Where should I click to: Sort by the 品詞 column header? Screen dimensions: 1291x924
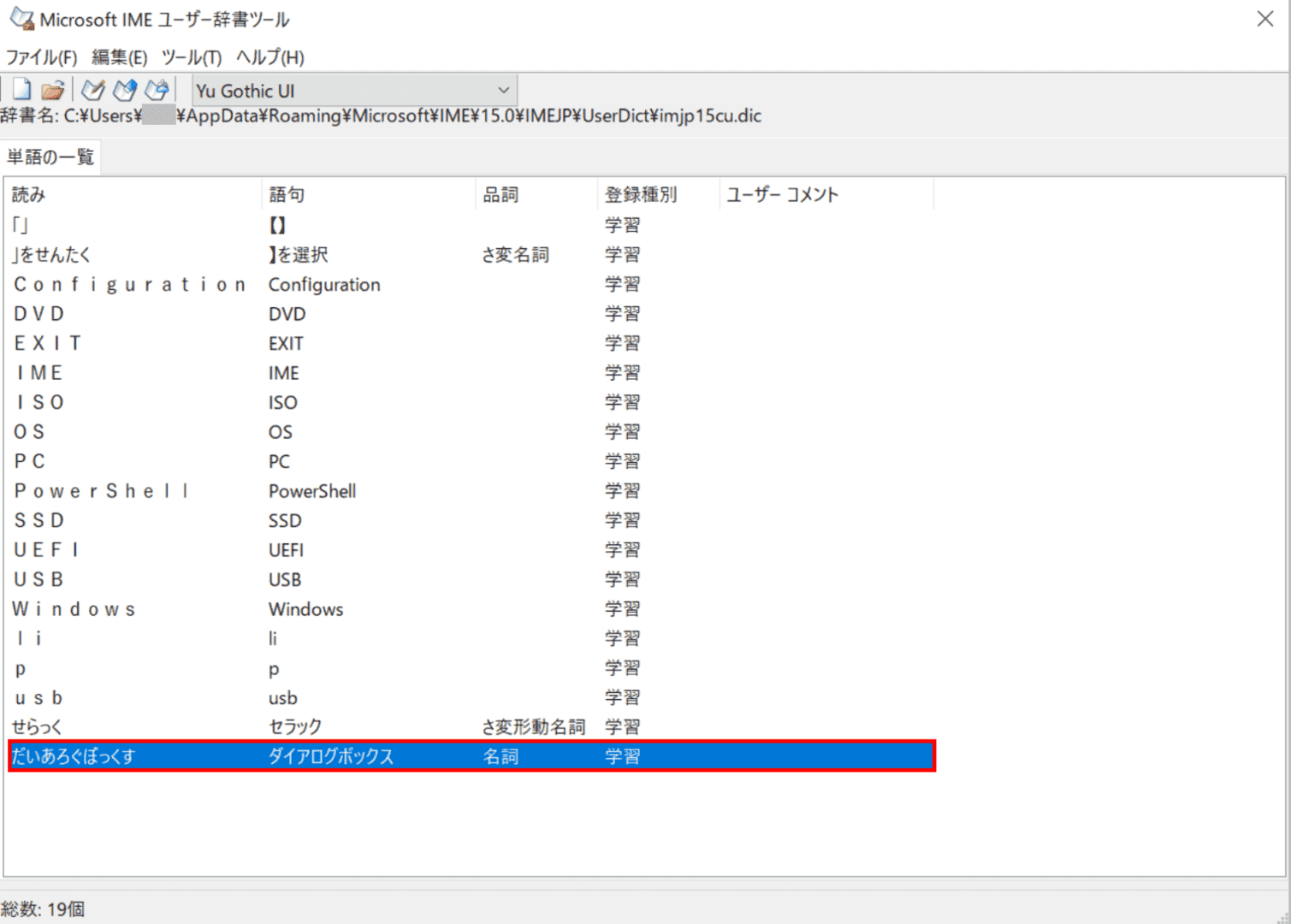[x=536, y=194]
